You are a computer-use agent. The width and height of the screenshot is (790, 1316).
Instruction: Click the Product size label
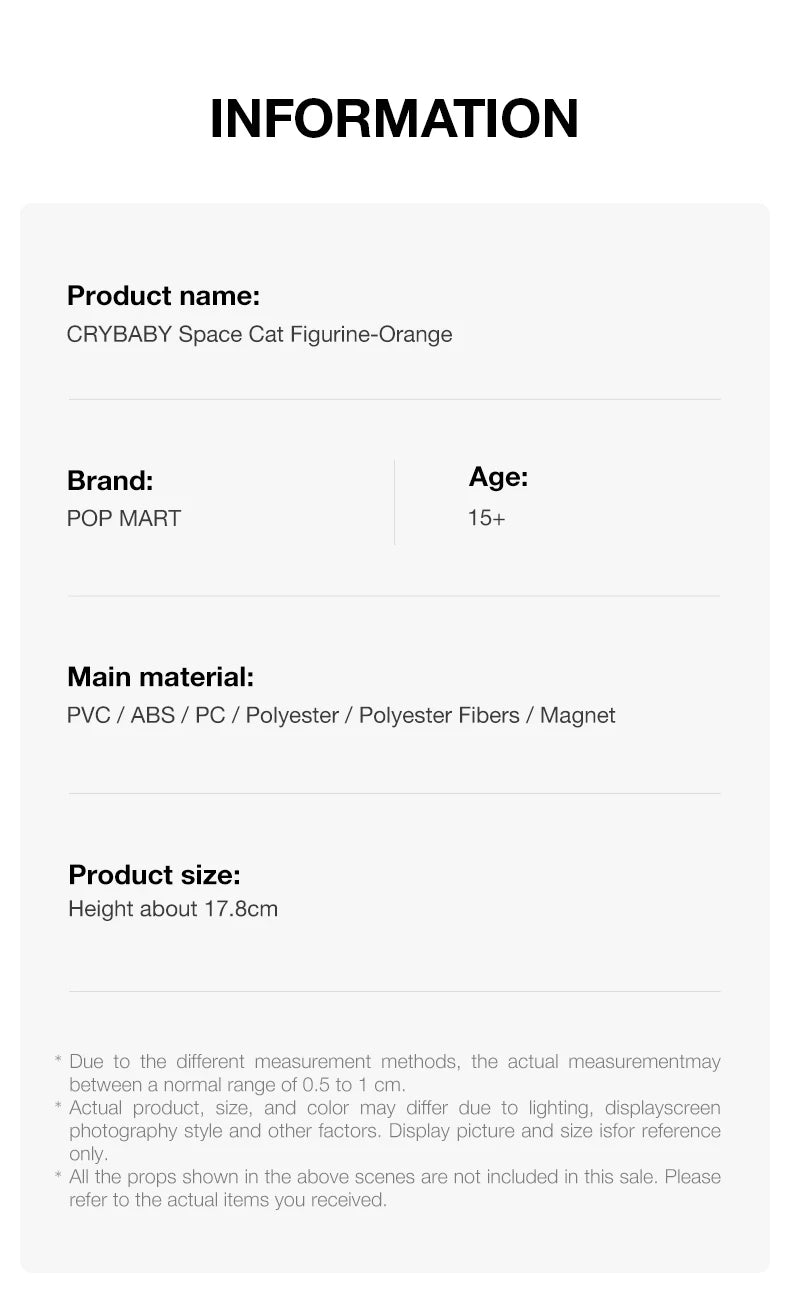pyautogui.click(x=154, y=875)
